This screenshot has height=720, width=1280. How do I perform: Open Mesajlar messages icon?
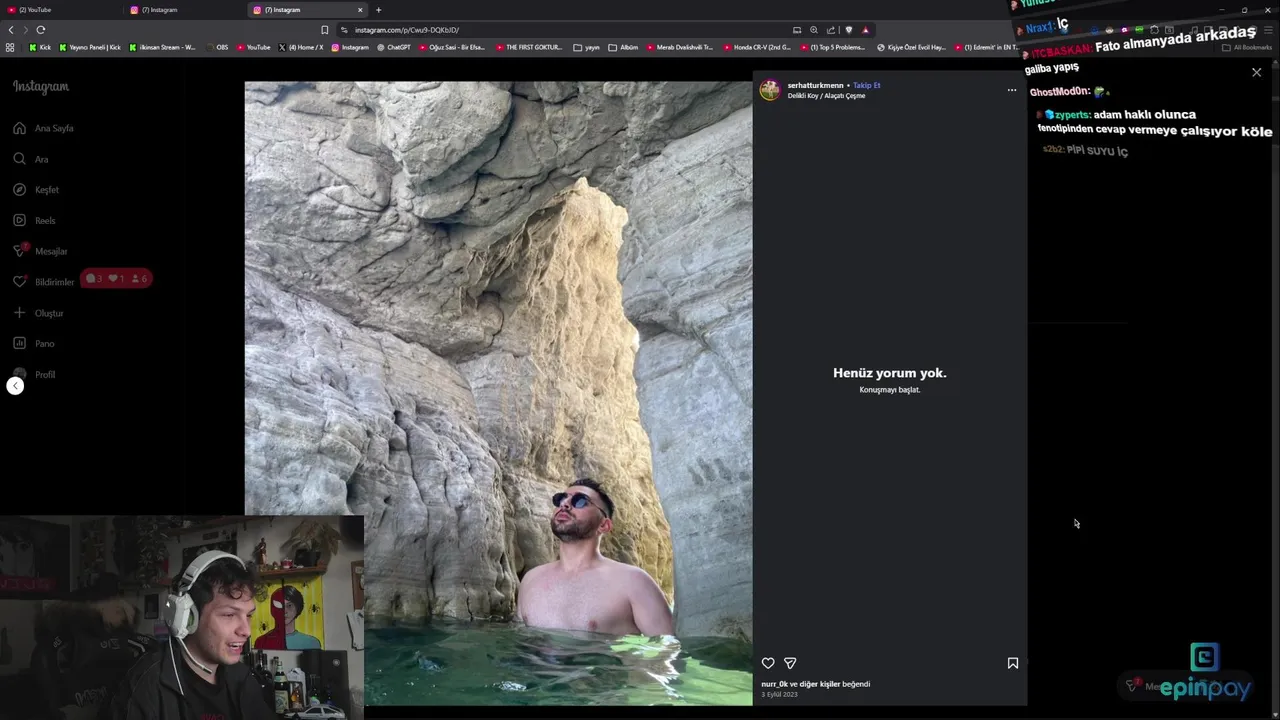[x=19, y=251]
